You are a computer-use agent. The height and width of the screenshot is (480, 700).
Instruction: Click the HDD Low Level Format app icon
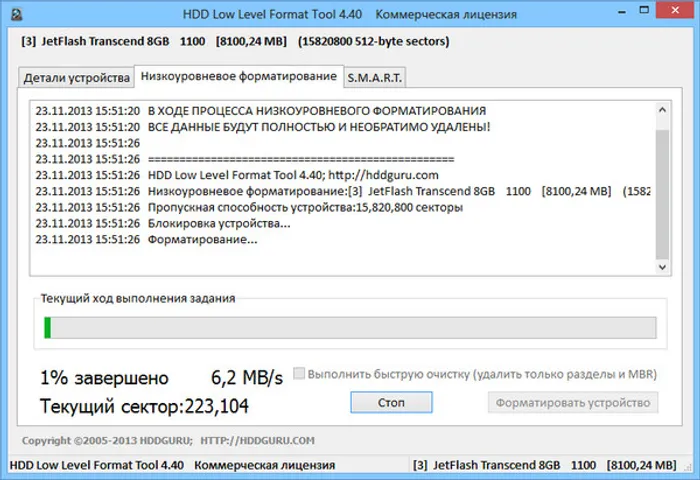coord(17,15)
